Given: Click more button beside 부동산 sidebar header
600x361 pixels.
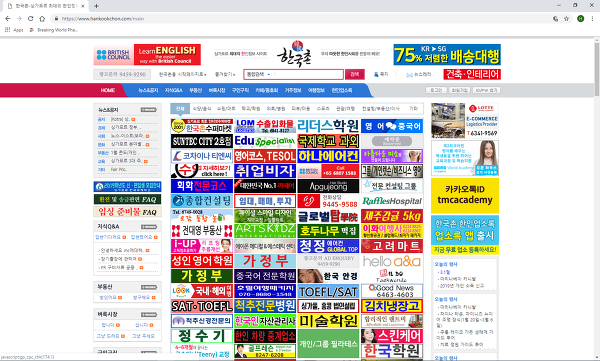Looking at the screenshot, I should pos(148,287).
